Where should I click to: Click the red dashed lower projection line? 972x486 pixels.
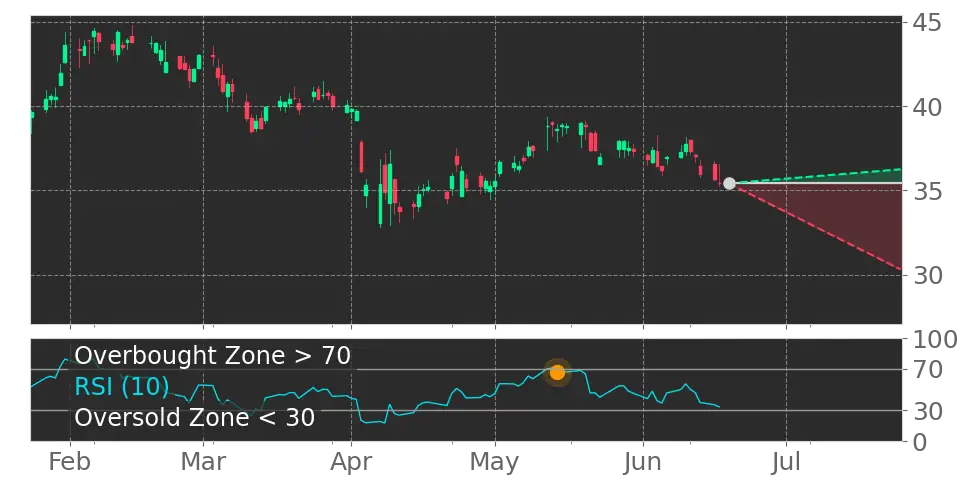coord(815,226)
